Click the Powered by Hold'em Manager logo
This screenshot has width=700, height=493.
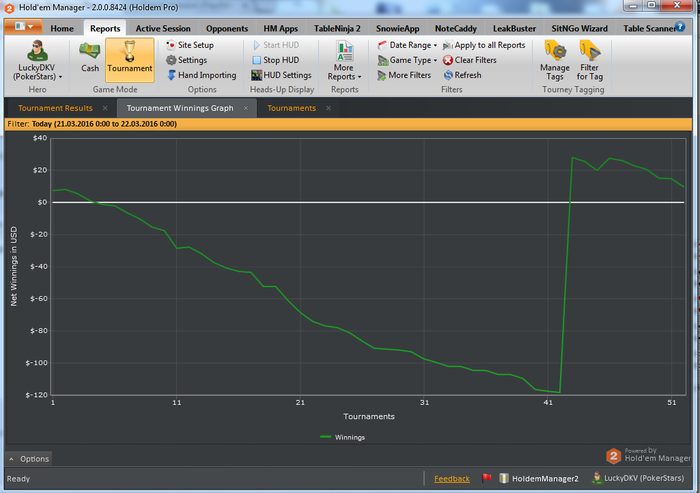point(648,455)
